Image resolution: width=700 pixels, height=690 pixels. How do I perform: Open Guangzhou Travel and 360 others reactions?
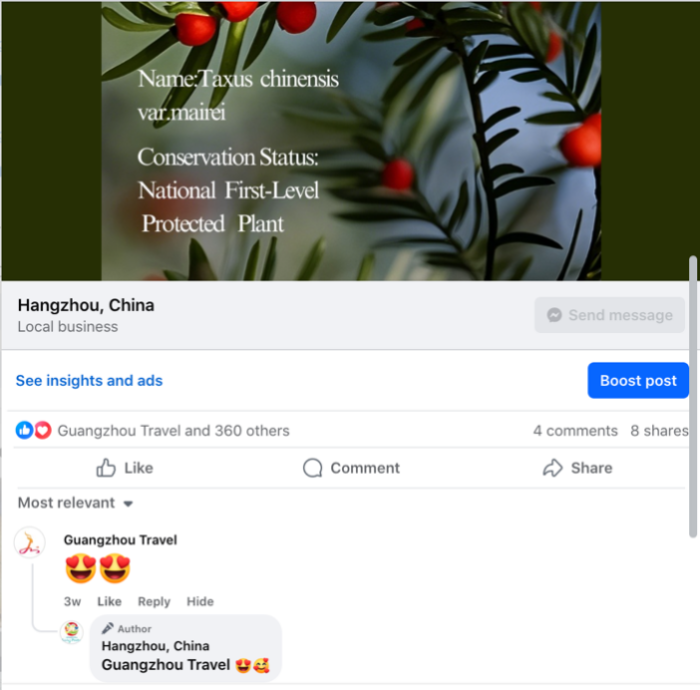click(x=174, y=431)
